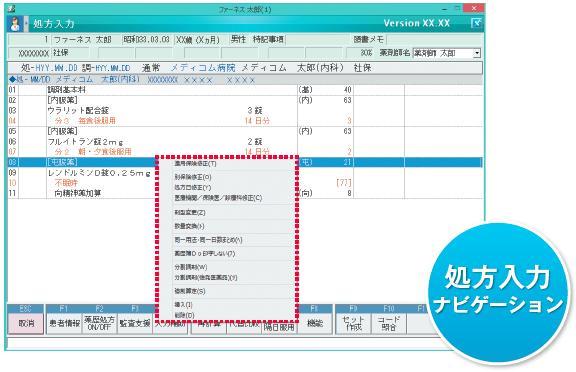The width and height of the screenshot is (576, 372).
Task: Click the checkmark icon beside Version text
Action: pyautogui.click(x=476, y=24)
